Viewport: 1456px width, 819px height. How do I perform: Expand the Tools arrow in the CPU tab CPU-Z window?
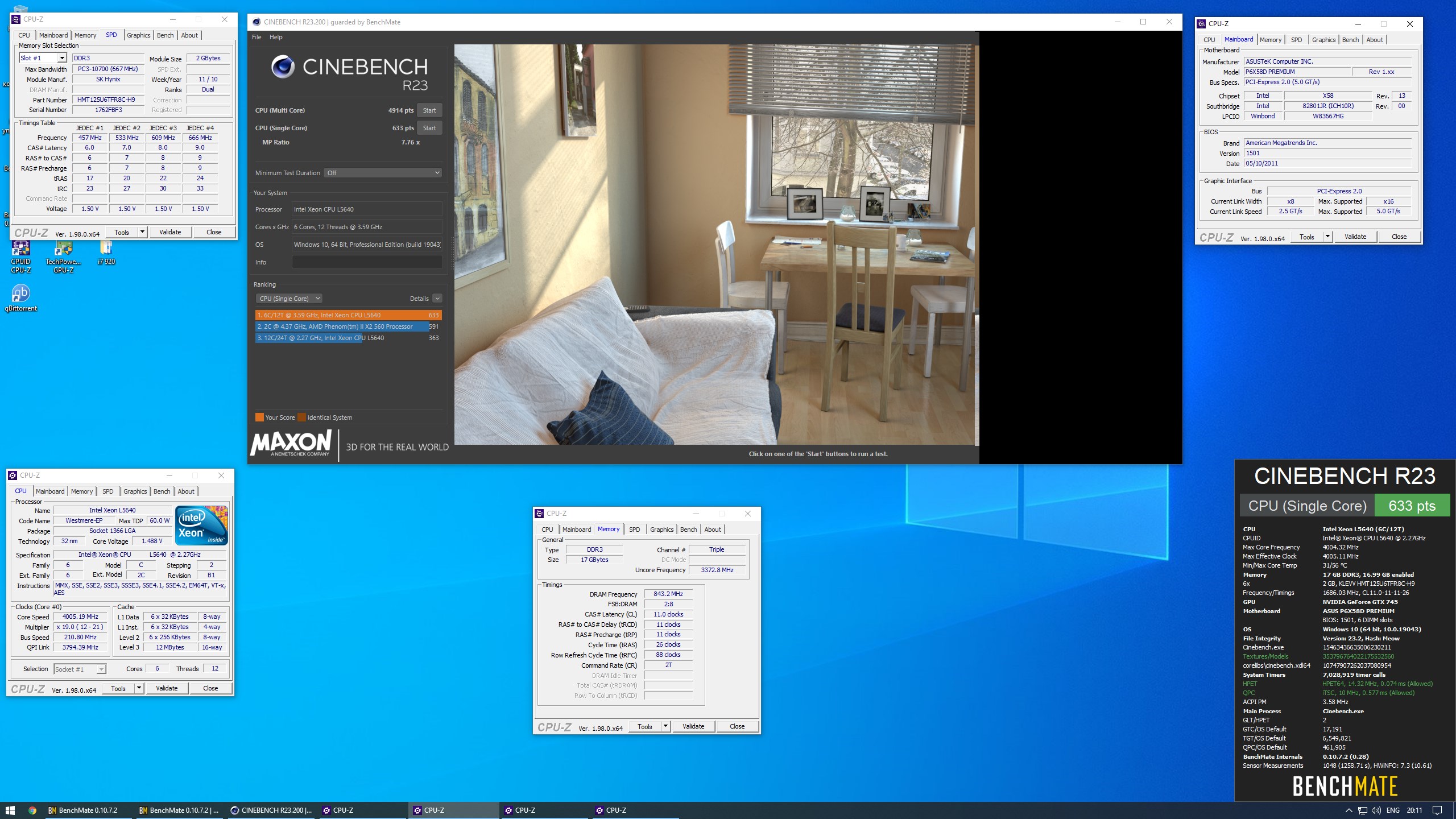click(139, 688)
